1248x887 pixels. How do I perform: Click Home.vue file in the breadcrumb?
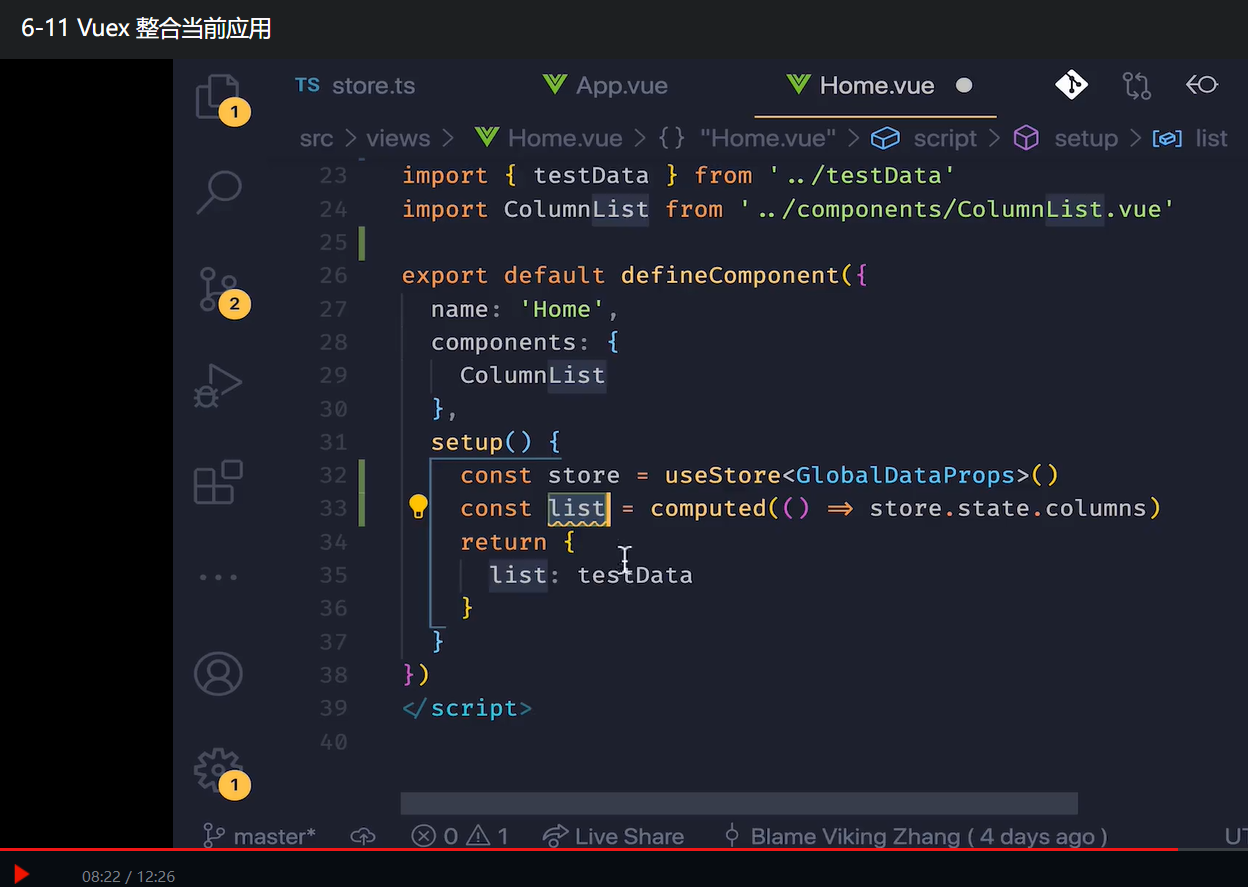pyautogui.click(x=548, y=138)
